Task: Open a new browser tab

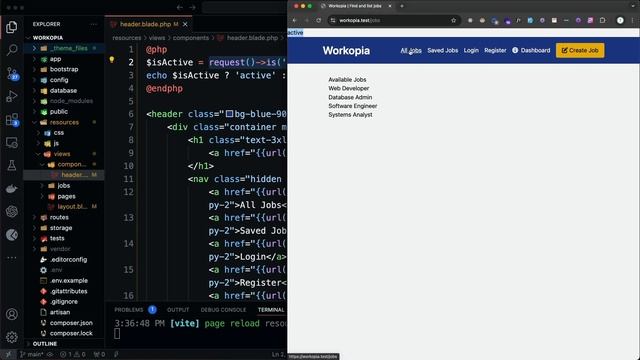Action: (x=402, y=6)
